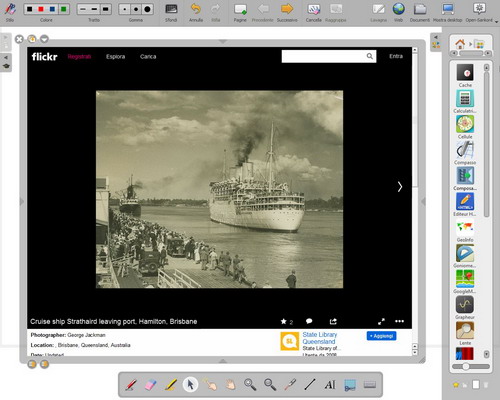Click Entra to sign in
Image resolution: width=500 pixels, height=400 pixels.
[x=396, y=56]
